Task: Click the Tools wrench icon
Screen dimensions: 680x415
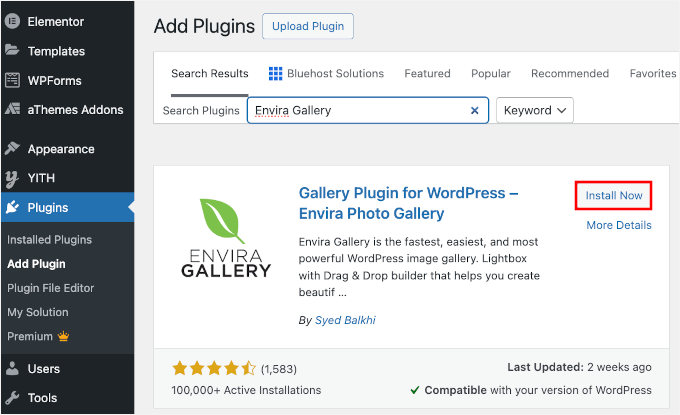Action: (12, 397)
